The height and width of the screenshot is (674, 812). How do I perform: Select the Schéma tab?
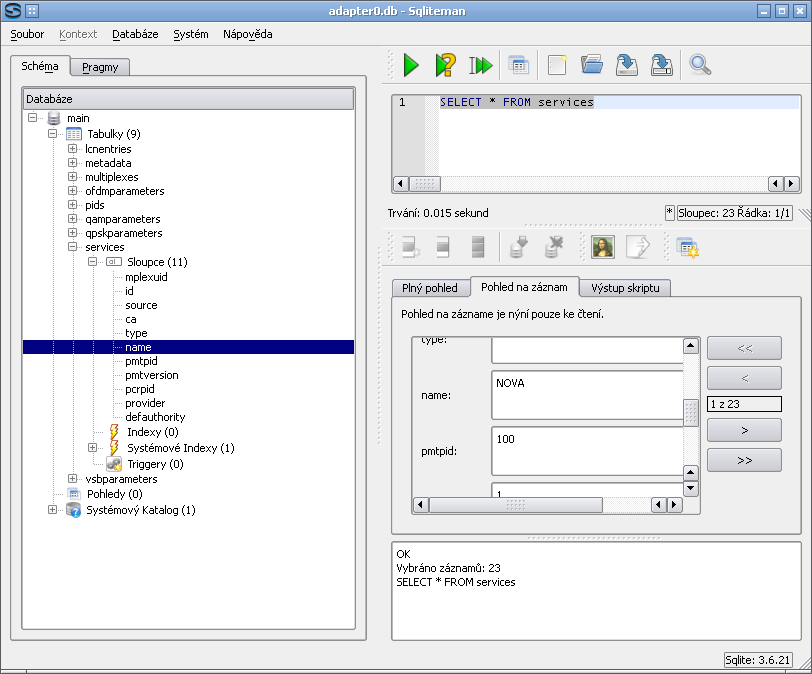[x=40, y=66]
